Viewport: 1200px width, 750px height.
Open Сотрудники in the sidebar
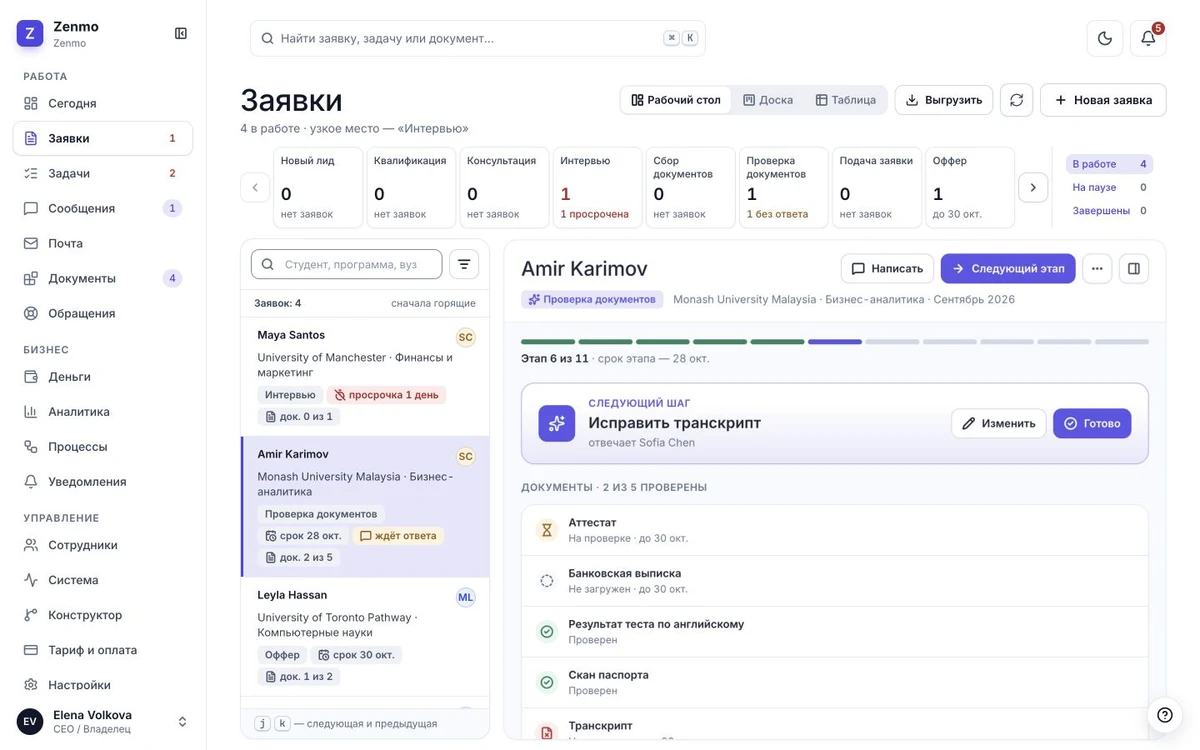[102, 545]
